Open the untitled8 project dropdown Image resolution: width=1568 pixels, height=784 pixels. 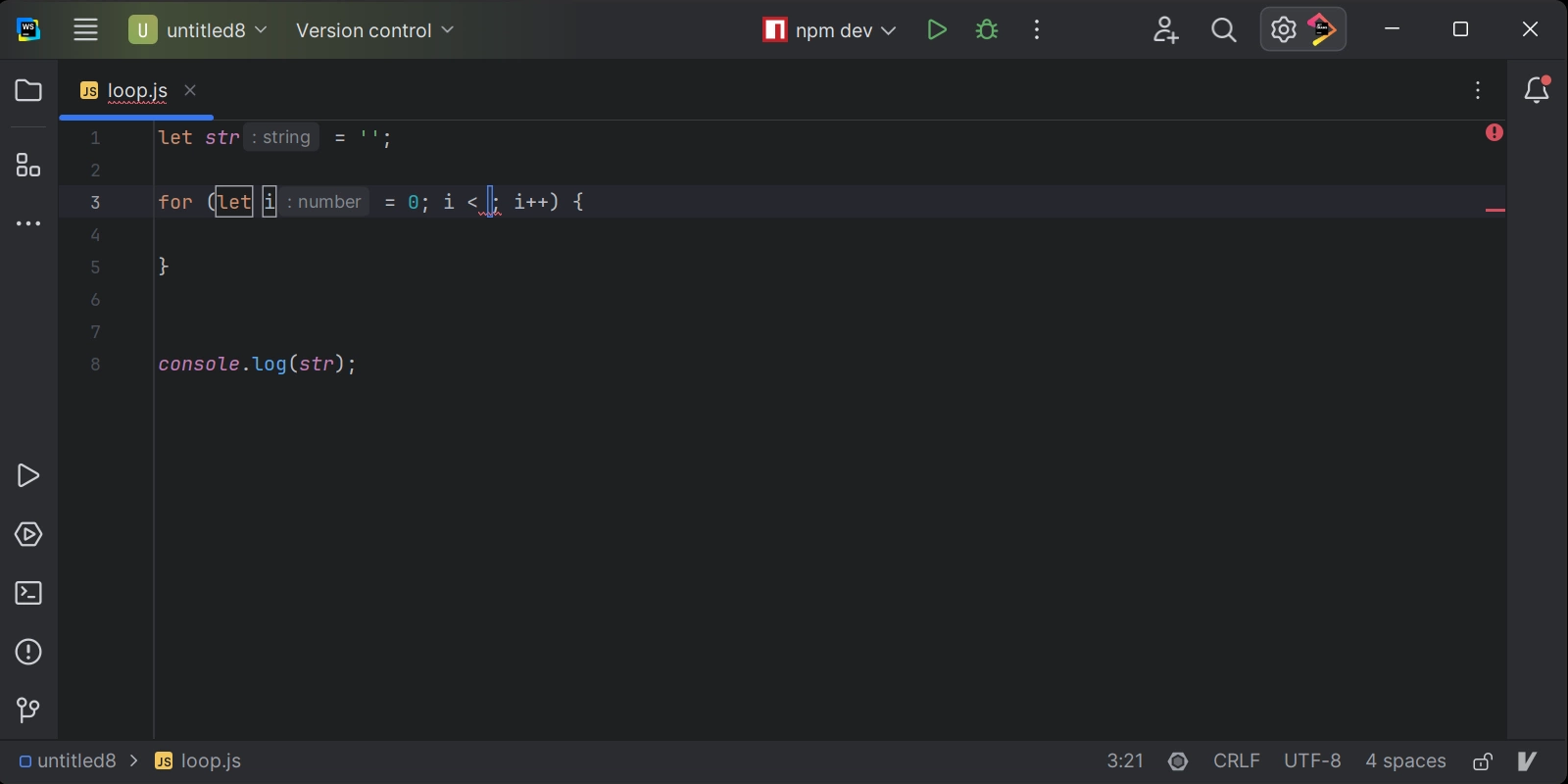coord(199,29)
